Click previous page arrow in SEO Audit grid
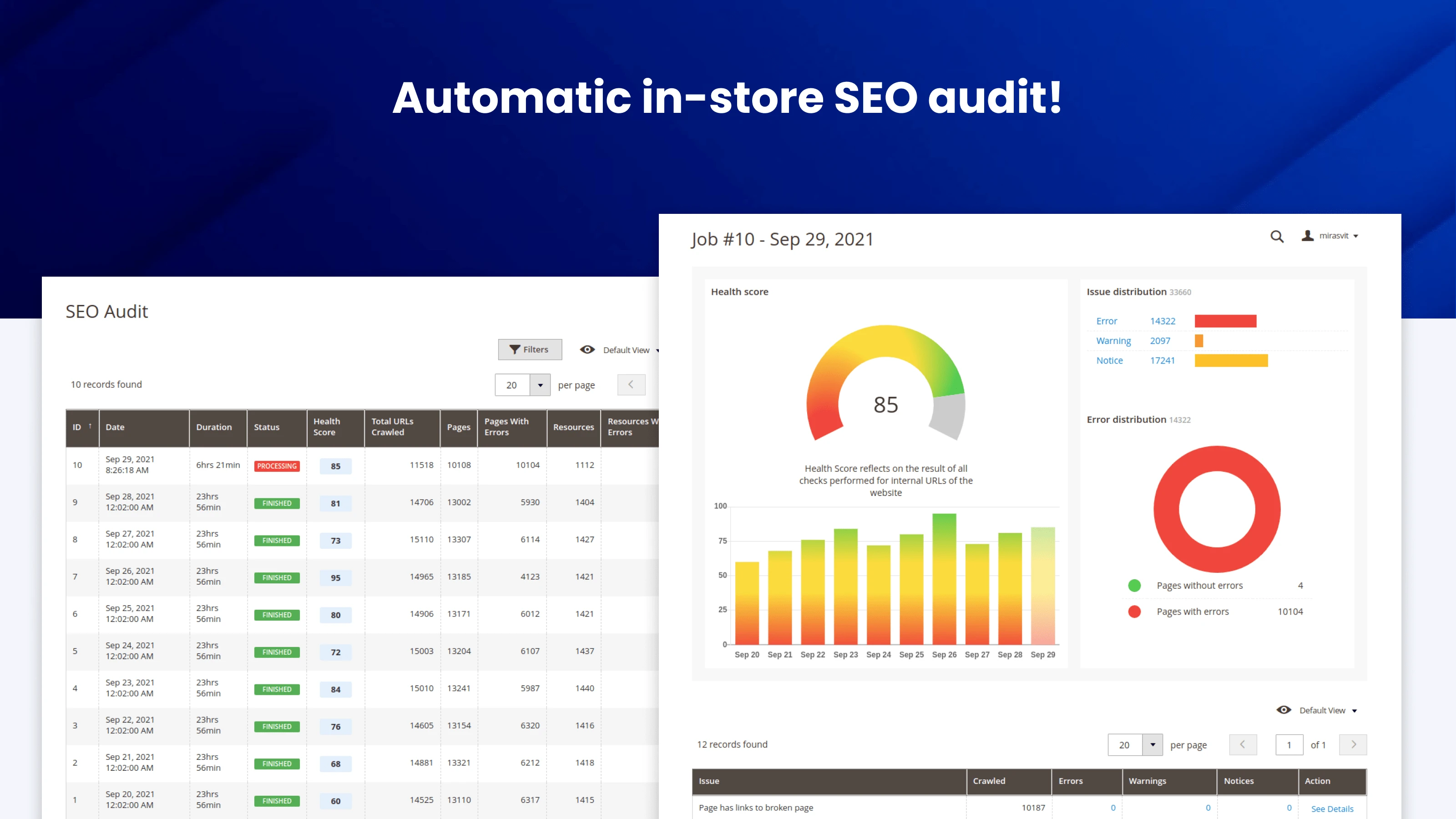 pyautogui.click(x=631, y=384)
